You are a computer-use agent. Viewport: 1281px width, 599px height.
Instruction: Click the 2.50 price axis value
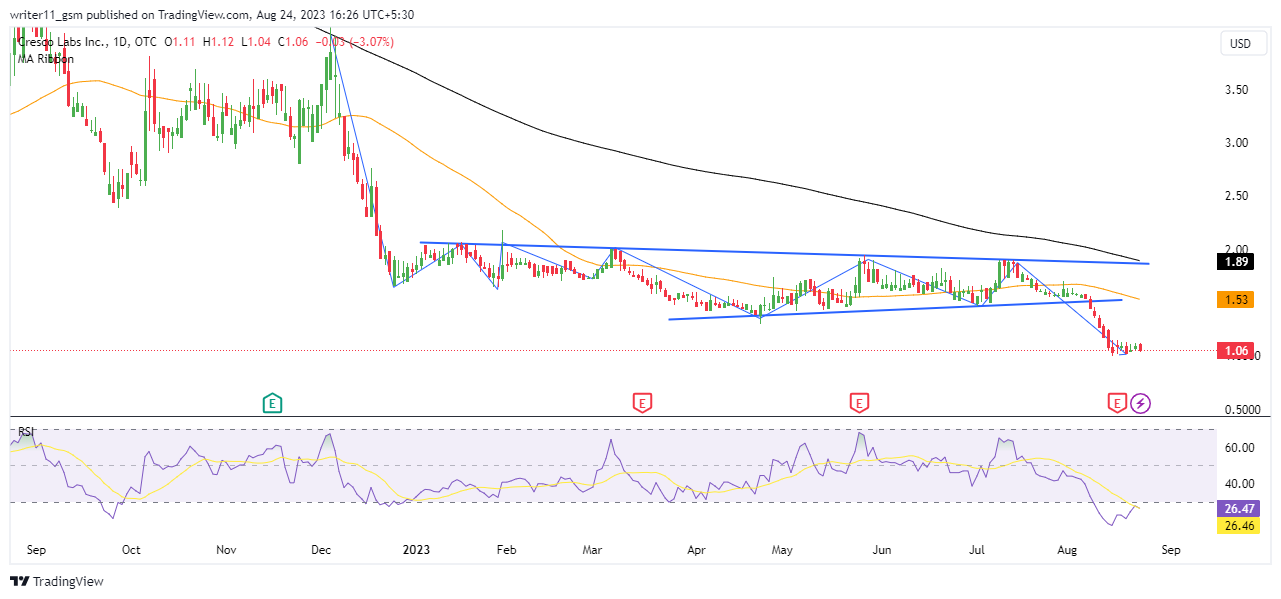(x=1238, y=196)
